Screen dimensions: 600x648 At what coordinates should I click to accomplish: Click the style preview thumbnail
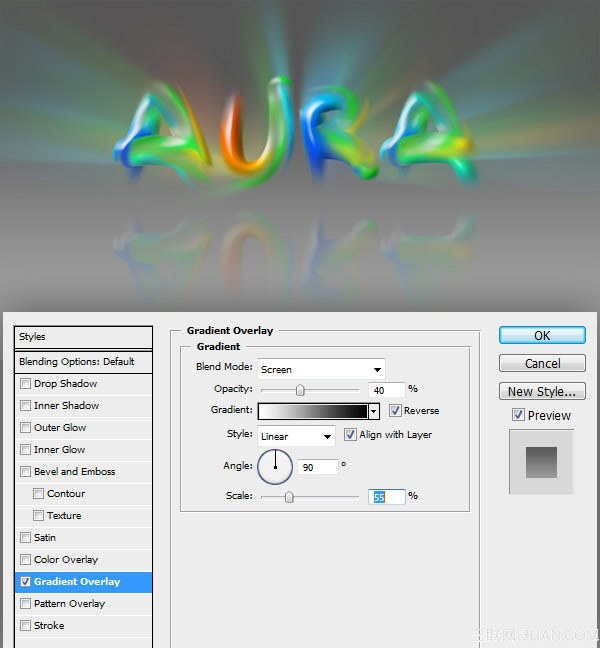(541, 462)
